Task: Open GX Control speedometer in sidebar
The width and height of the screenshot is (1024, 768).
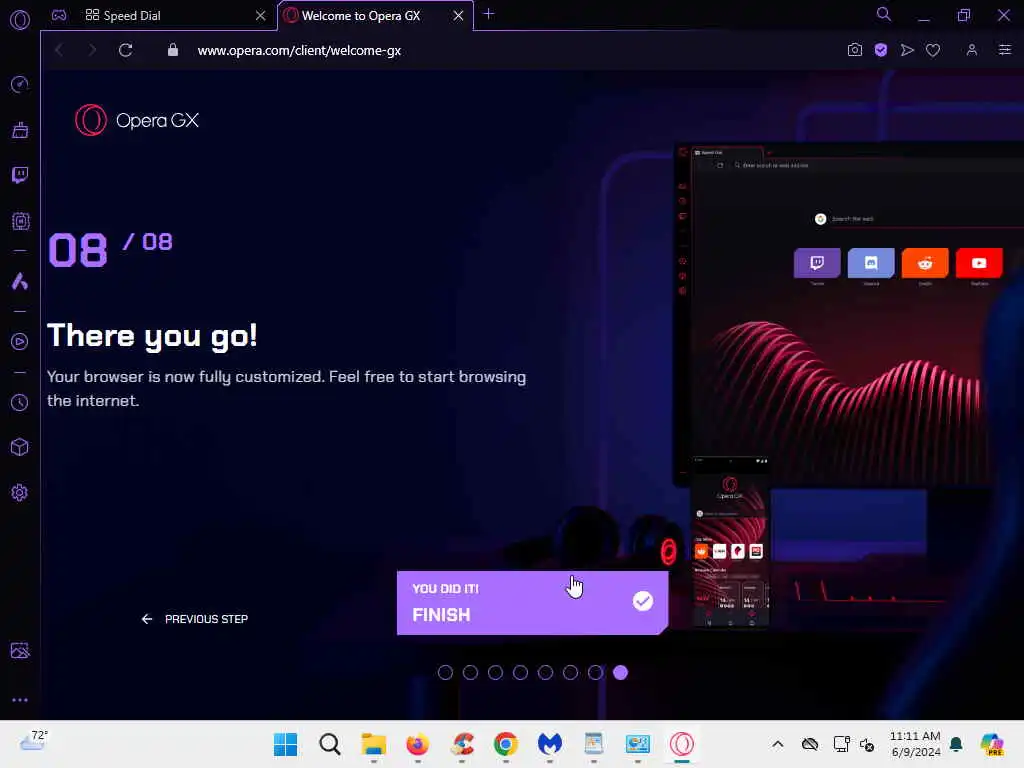Action: pos(20,84)
